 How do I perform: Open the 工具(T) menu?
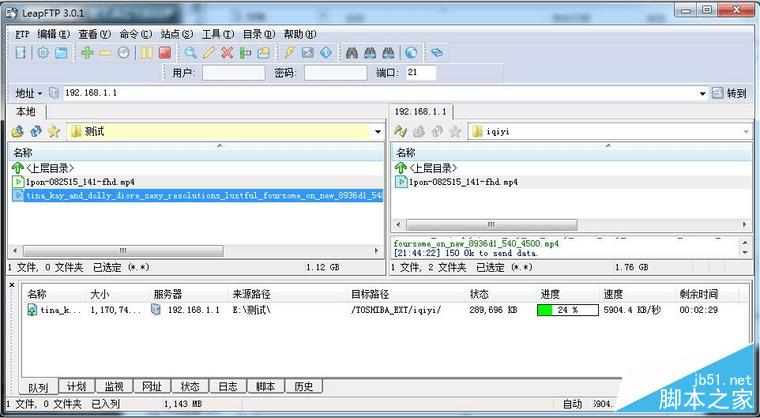218,34
